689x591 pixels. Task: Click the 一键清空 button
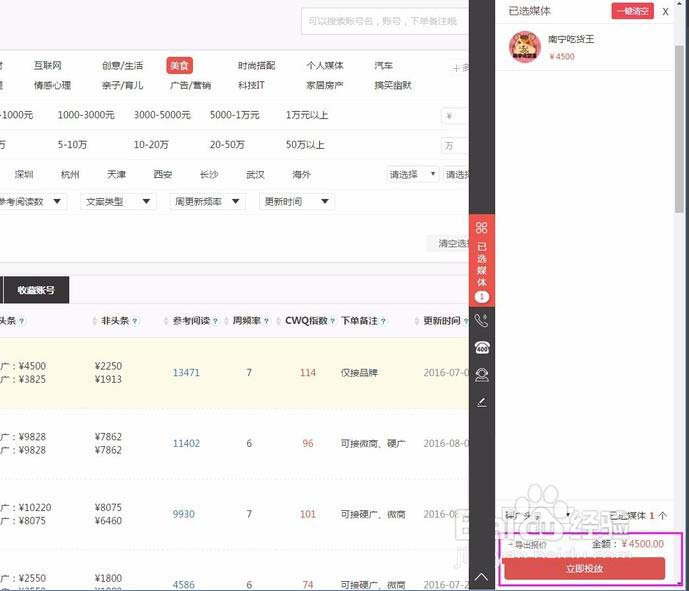click(x=632, y=11)
